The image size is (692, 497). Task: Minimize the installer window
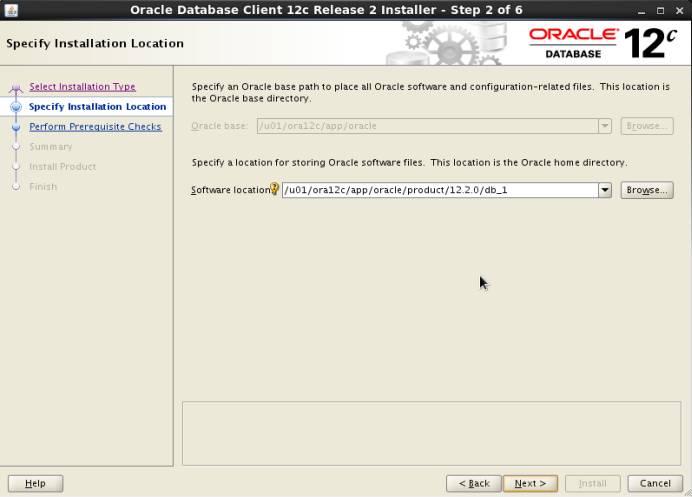click(642, 11)
